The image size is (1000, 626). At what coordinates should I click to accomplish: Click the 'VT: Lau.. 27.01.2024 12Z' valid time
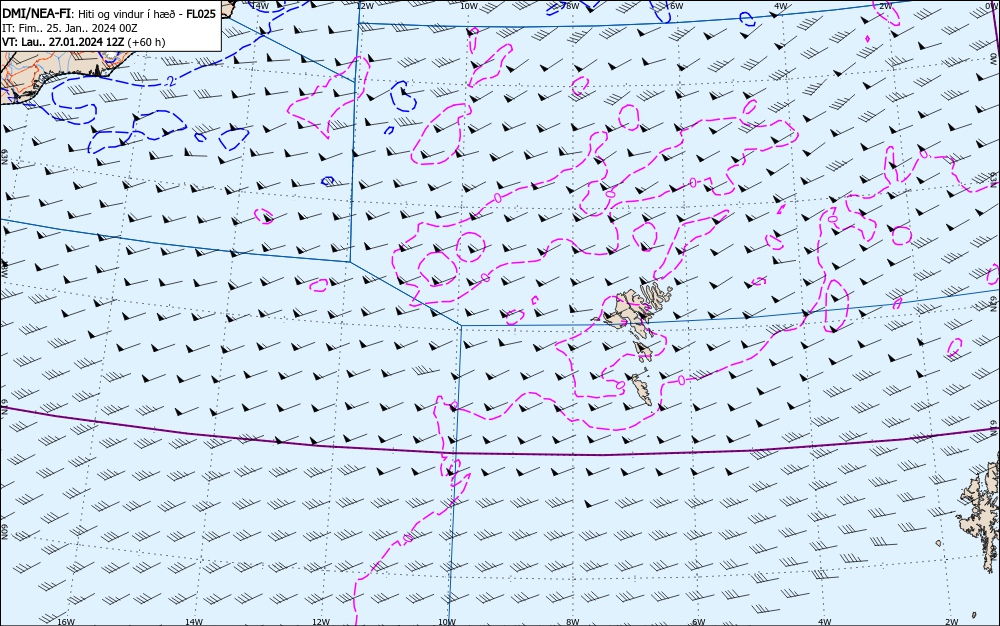[x=63, y=42]
